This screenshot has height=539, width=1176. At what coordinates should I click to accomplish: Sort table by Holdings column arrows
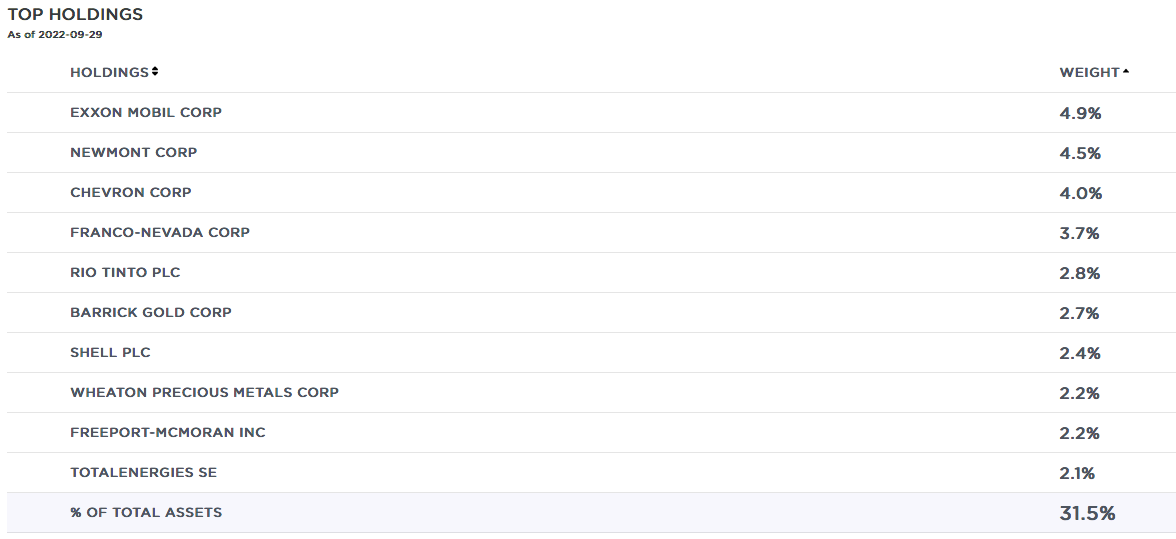coord(154,72)
